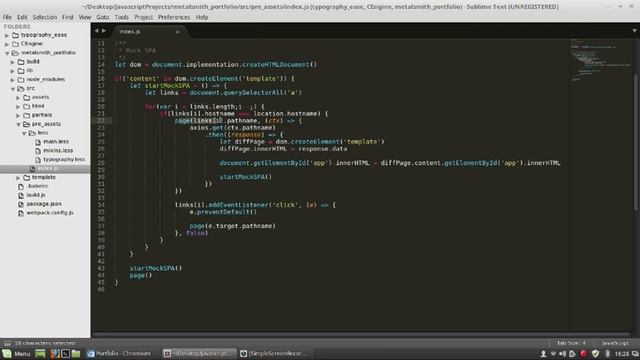Open the Goto menu

tap(102, 17)
